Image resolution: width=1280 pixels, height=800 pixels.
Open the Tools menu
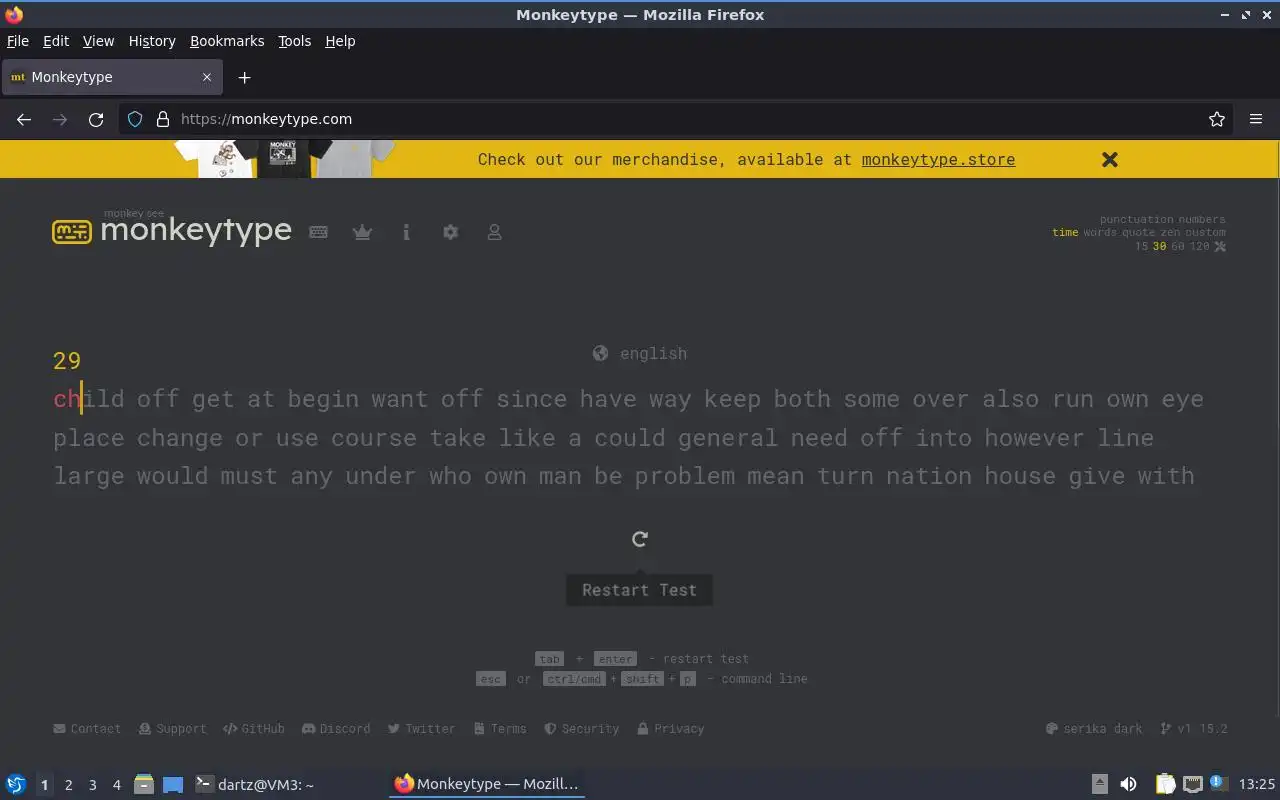[294, 41]
